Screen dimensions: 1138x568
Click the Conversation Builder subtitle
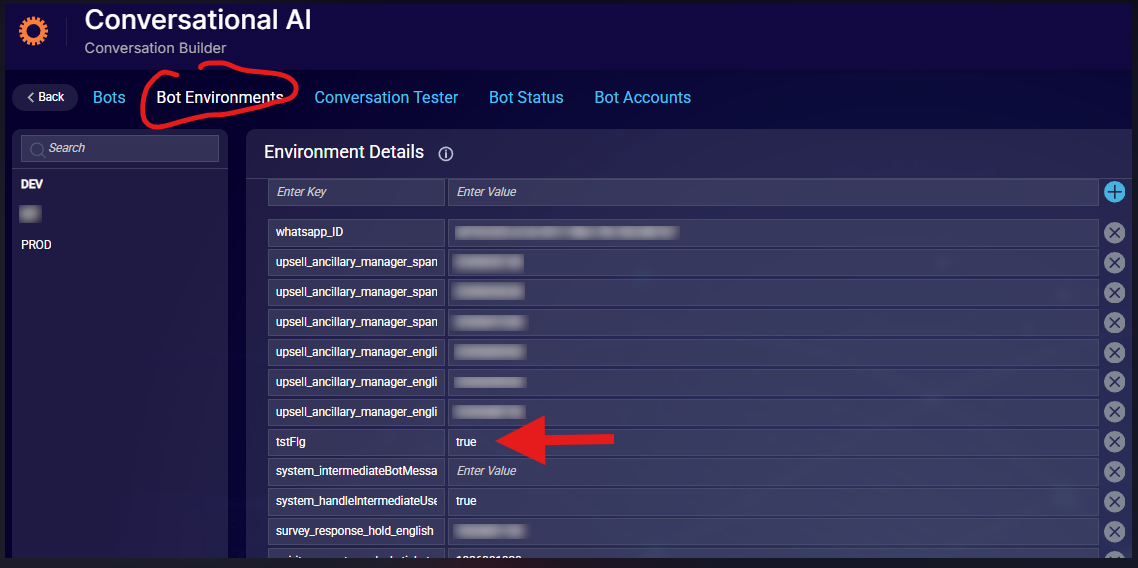pos(155,49)
